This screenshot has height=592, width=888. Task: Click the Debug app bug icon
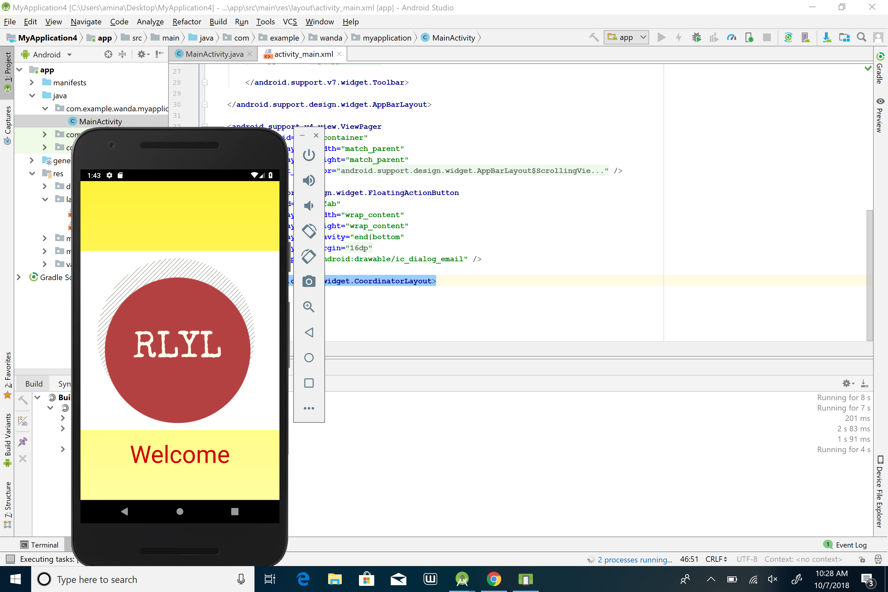coord(697,38)
